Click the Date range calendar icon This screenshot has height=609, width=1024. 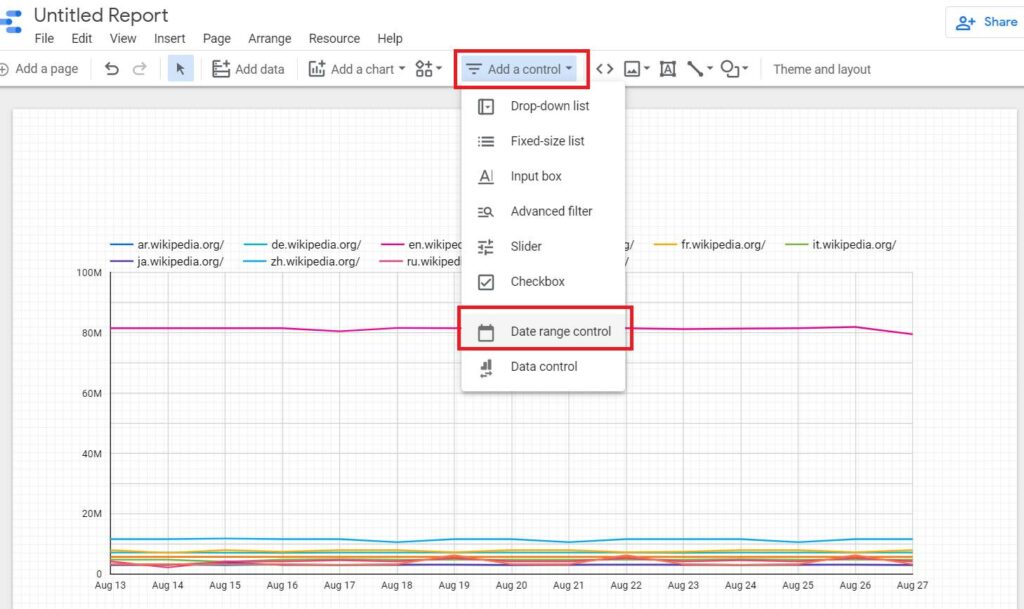[486, 332]
